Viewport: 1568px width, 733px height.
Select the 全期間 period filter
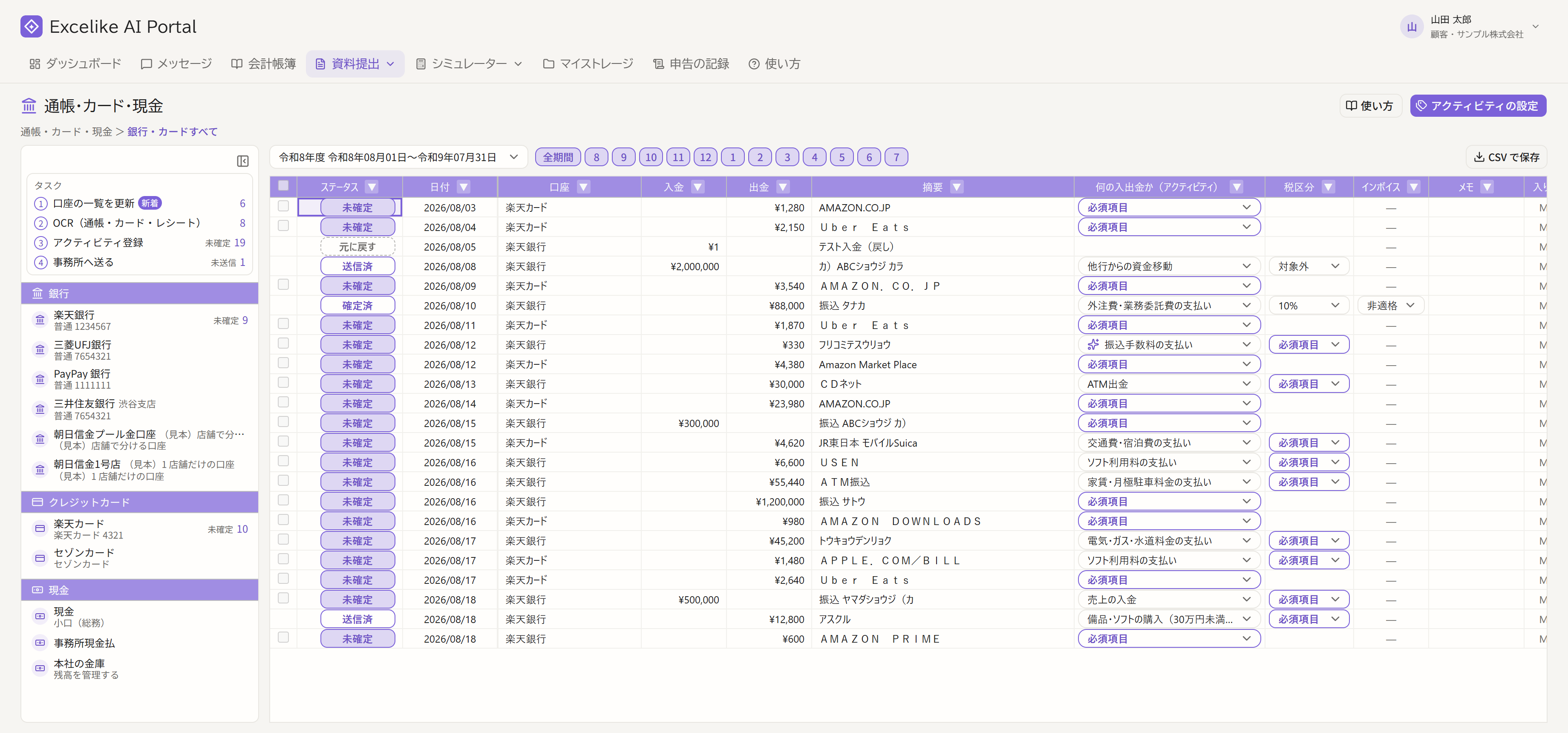point(558,157)
